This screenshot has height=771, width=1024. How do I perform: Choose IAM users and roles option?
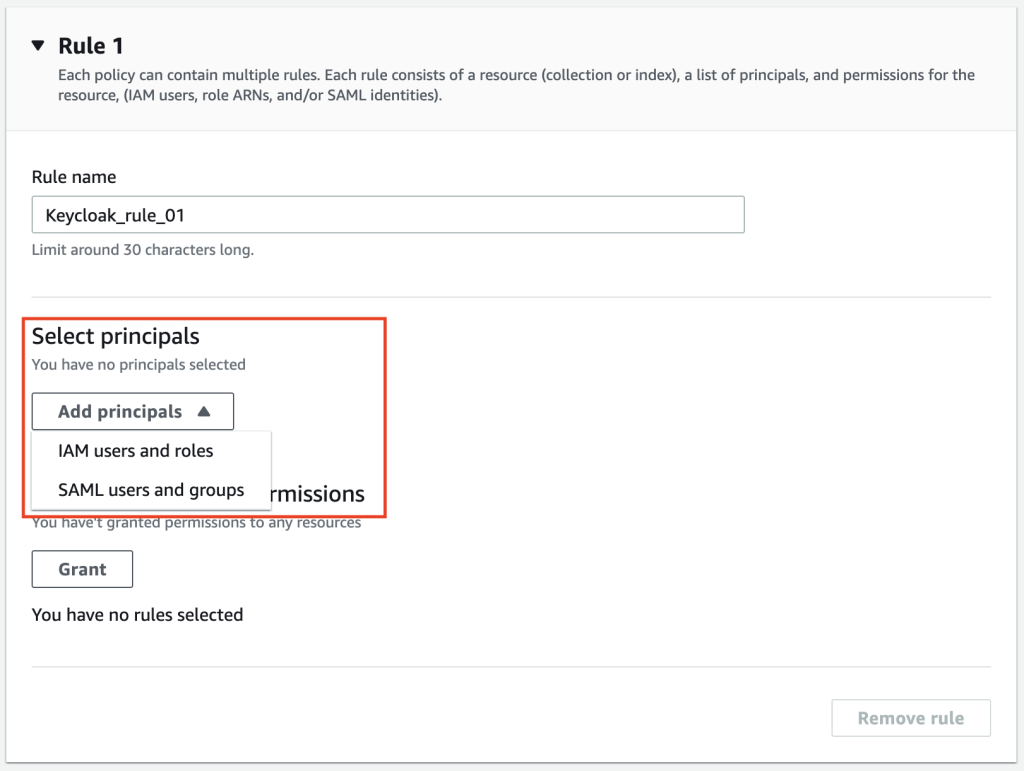click(x=136, y=450)
